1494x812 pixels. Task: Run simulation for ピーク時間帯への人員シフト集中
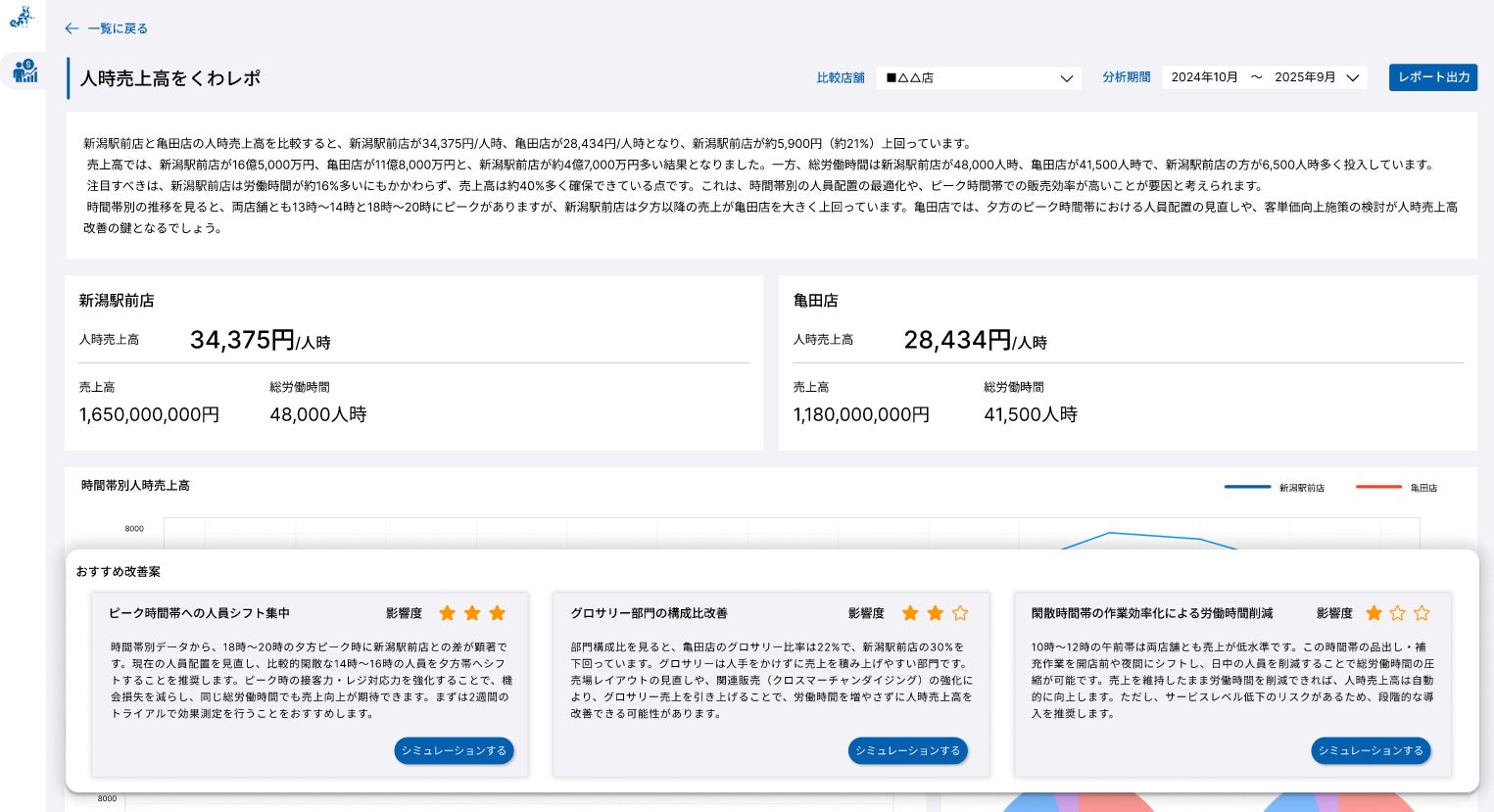coord(454,750)
